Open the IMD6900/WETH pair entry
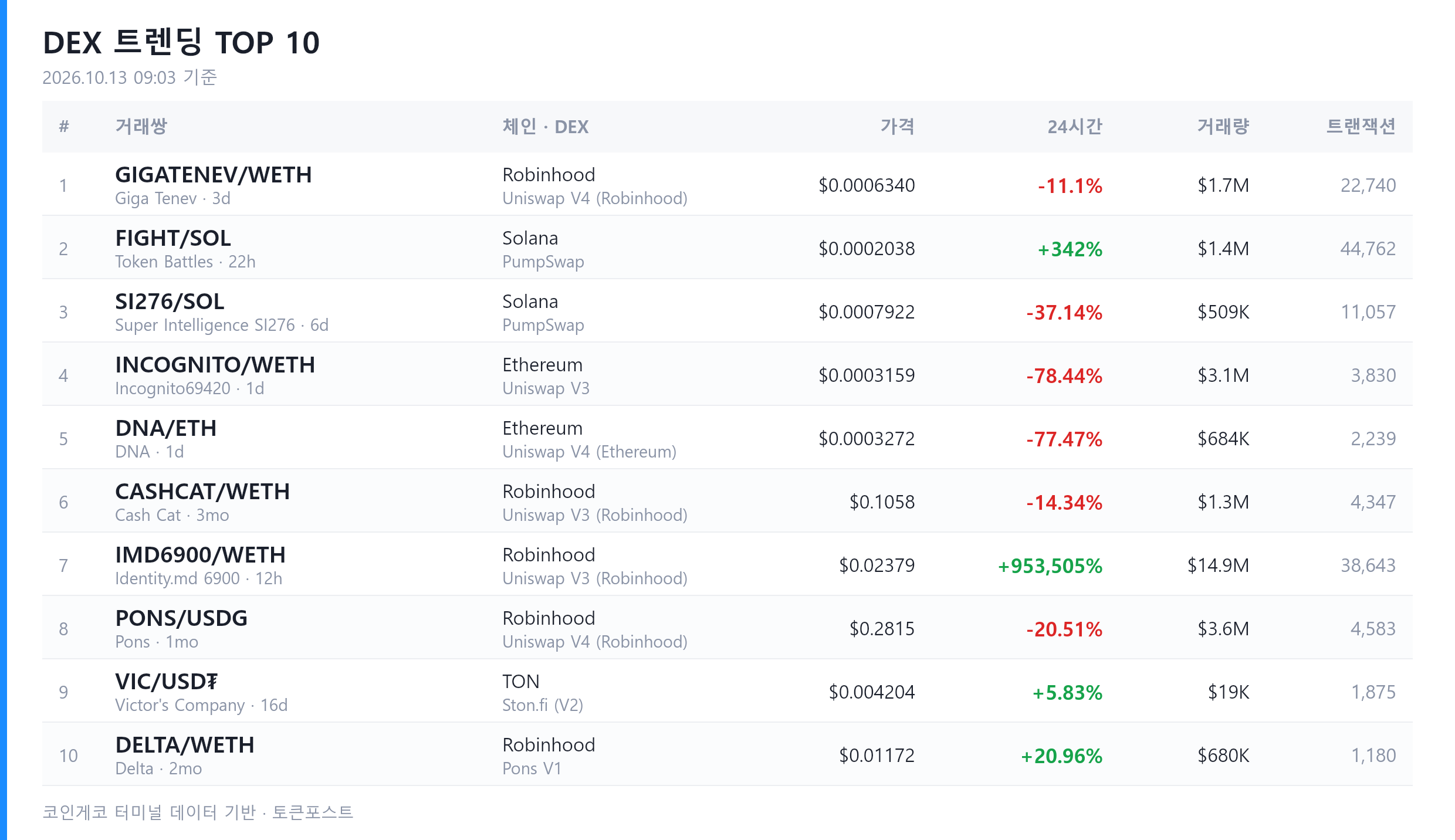Screen dimensions: 1455x840 pyautogui.click(x=200, y=555)
